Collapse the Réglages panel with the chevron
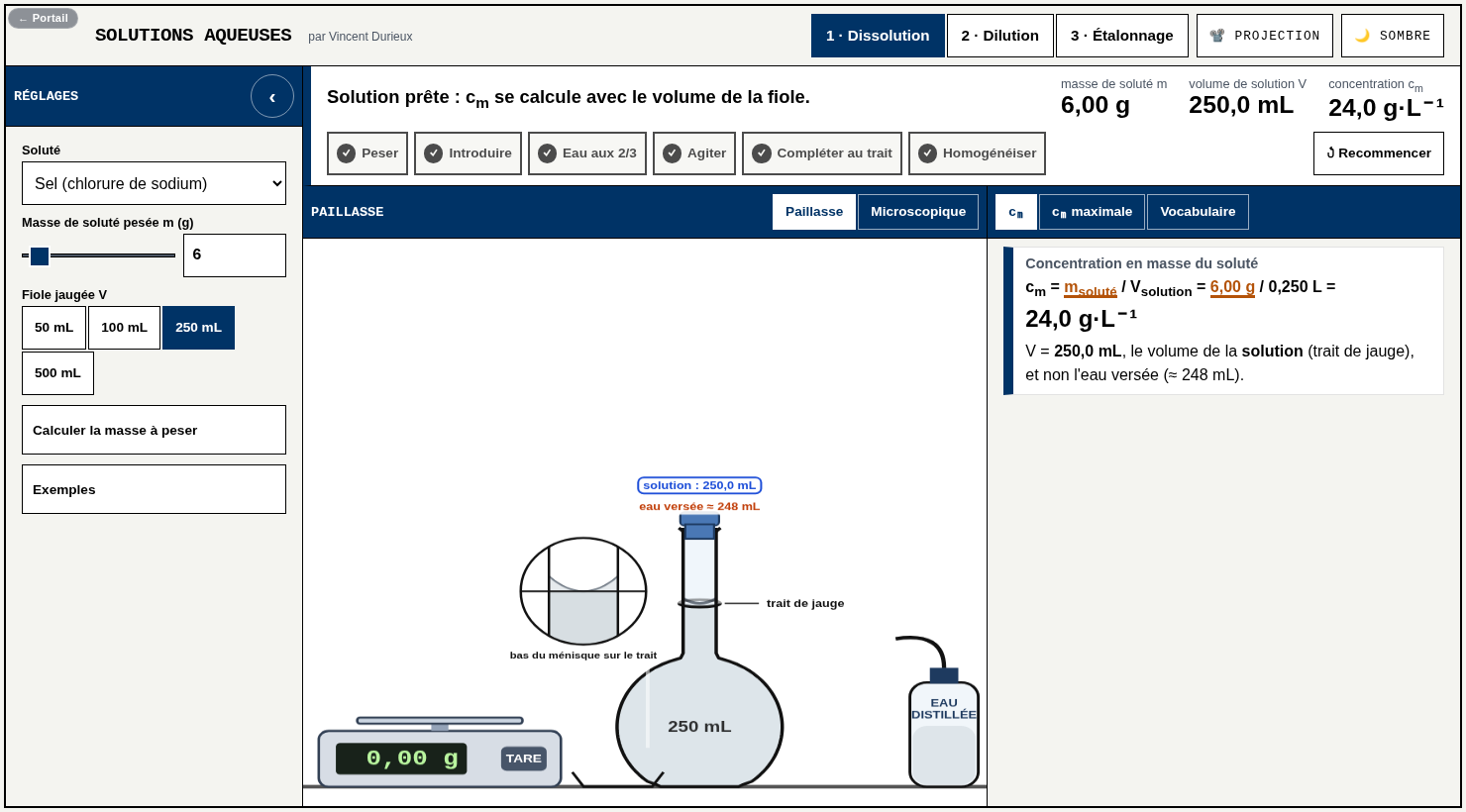This screenshot has height=812, width=1466. (272, 96)
